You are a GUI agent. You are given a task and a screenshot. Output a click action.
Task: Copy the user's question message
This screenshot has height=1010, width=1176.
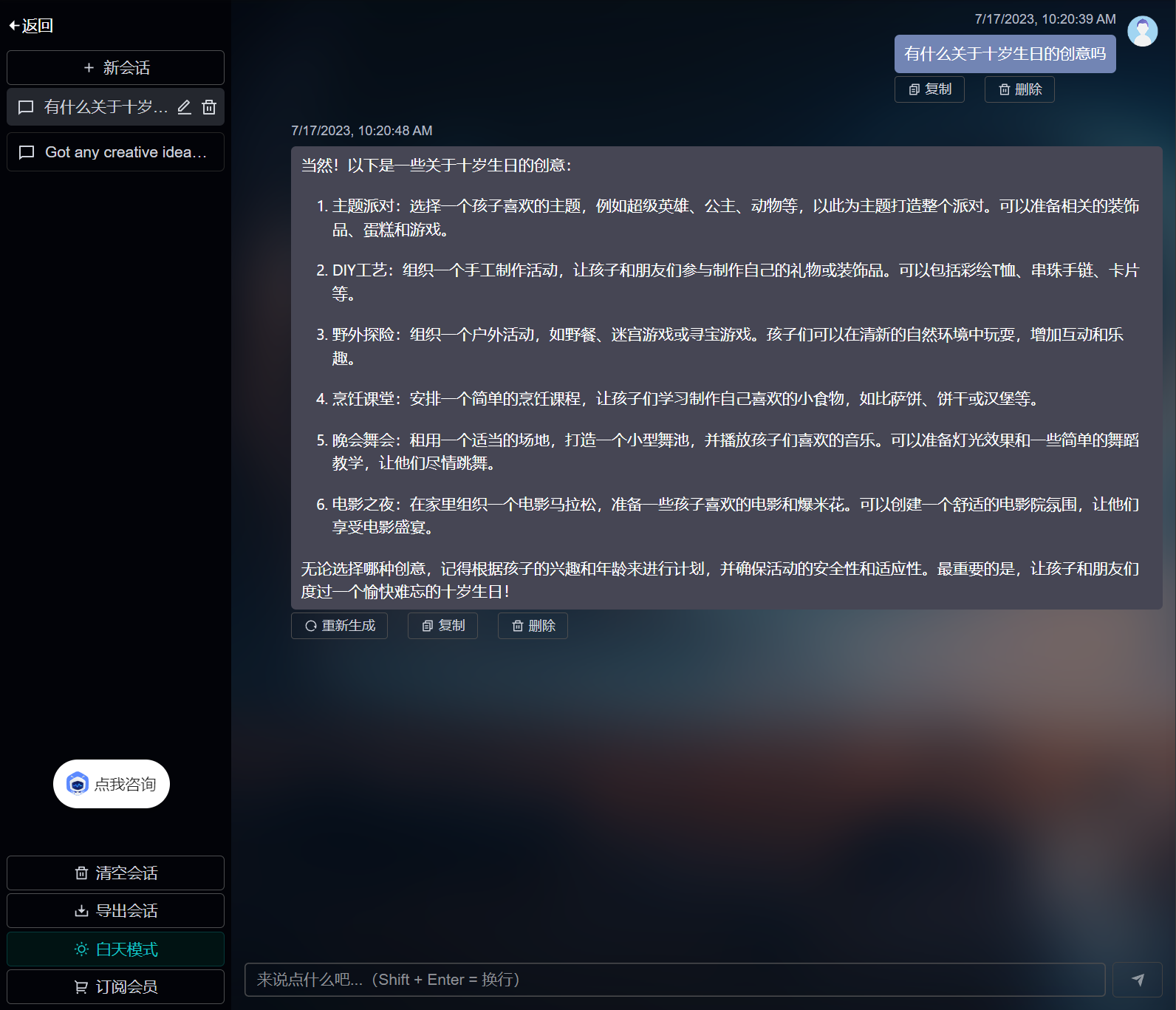[x=929, y=89]
